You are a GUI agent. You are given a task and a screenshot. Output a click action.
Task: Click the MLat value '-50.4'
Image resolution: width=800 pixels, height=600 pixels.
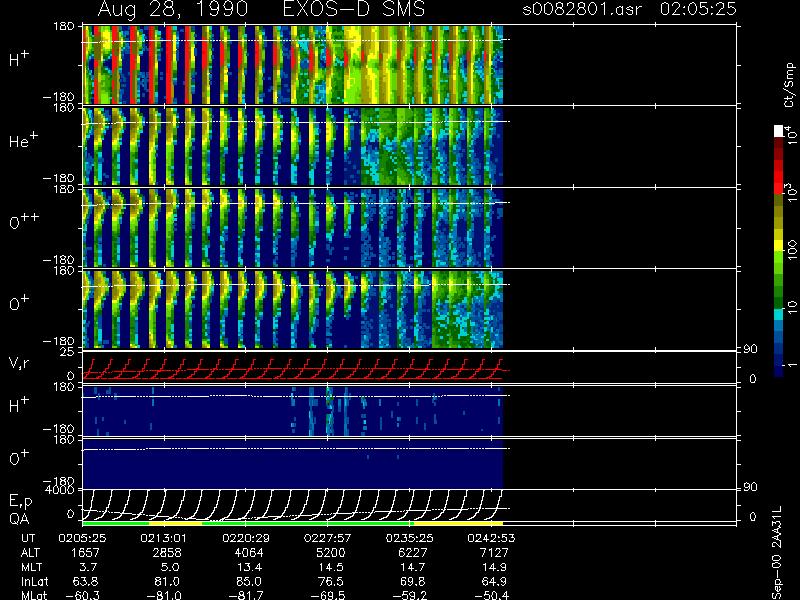491,595
